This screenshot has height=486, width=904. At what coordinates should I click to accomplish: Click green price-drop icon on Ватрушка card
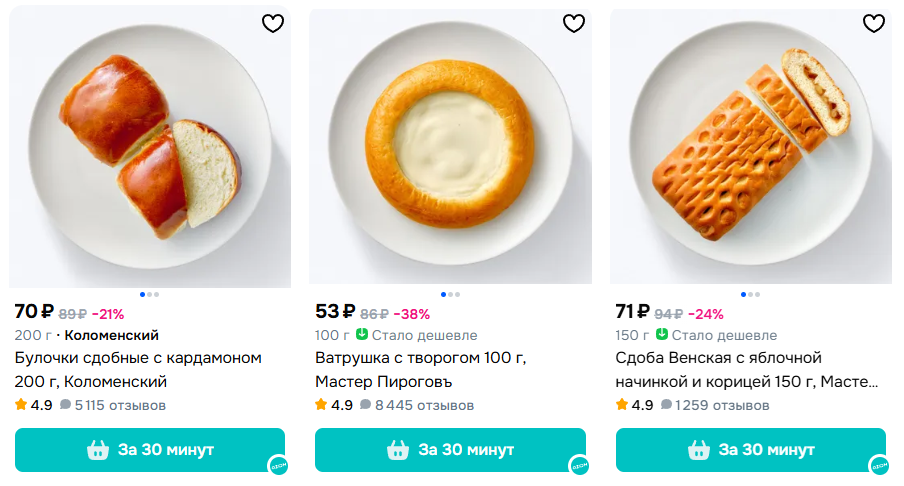[362, 335]
